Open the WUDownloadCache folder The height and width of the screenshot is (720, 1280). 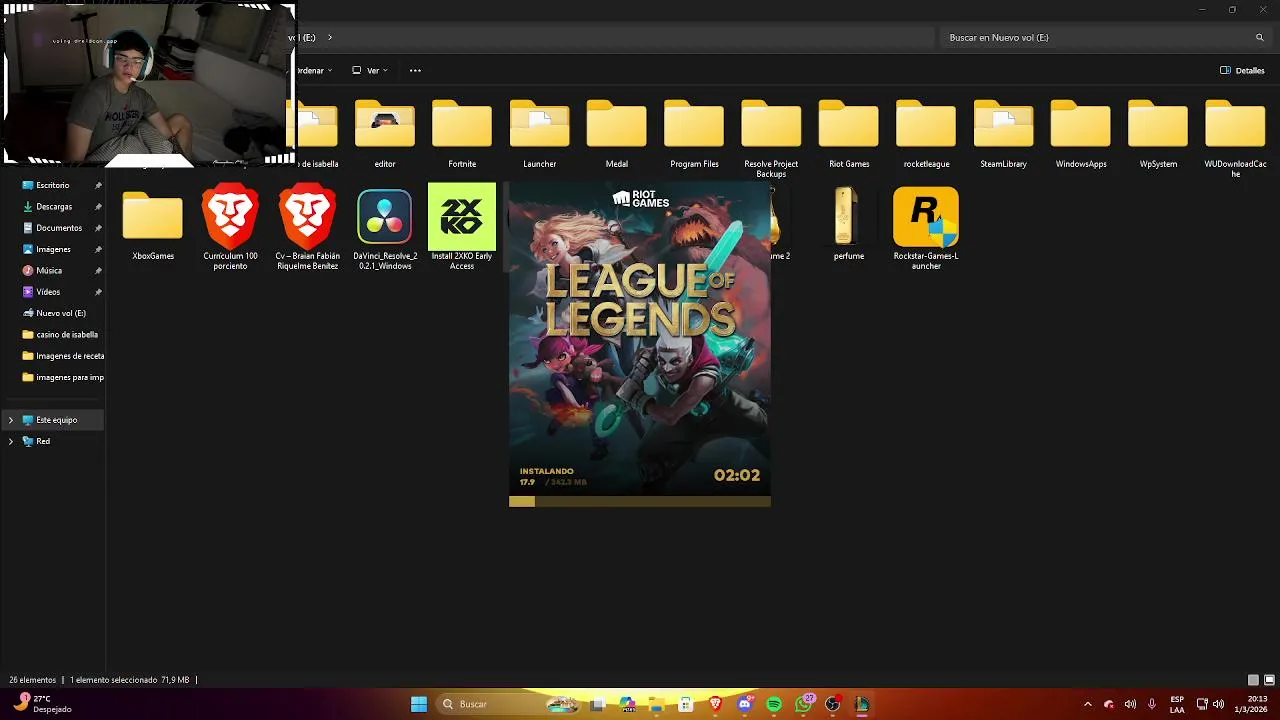[x=1235, y=138]
